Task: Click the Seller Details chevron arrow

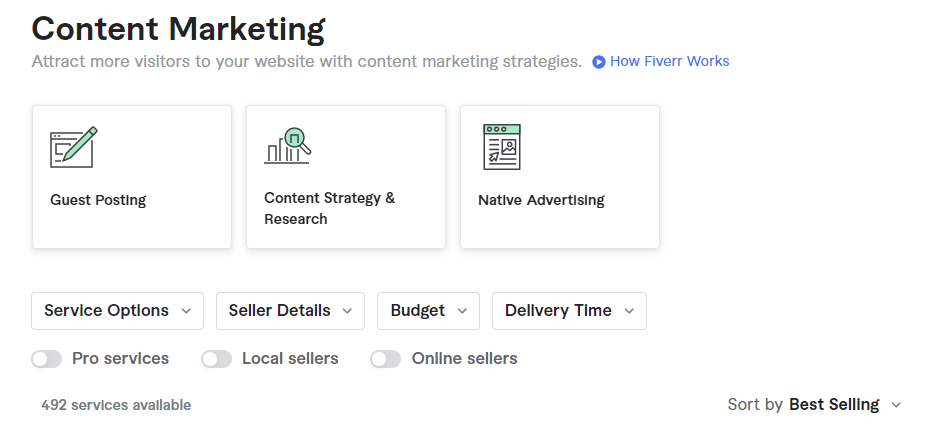Action: [x=348, y=311]
